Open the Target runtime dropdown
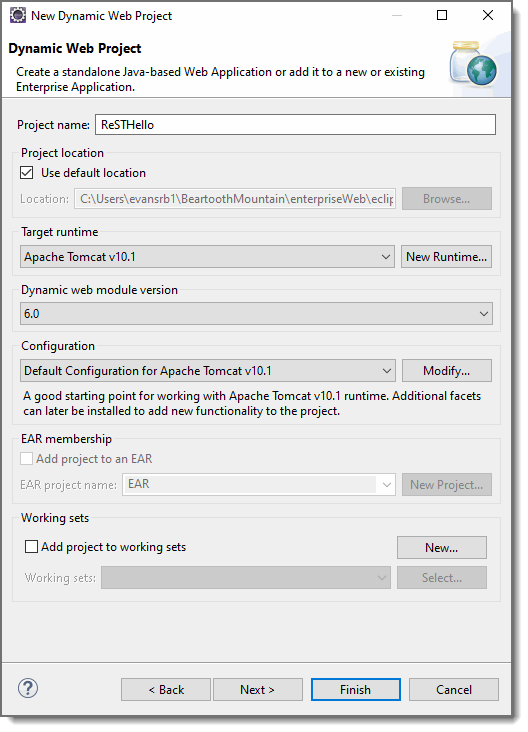 pos(207,257)
